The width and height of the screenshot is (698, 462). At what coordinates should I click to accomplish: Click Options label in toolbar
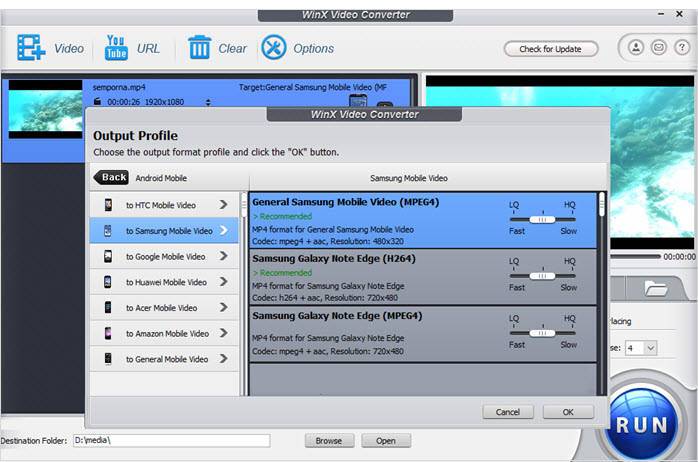[313, 49]
